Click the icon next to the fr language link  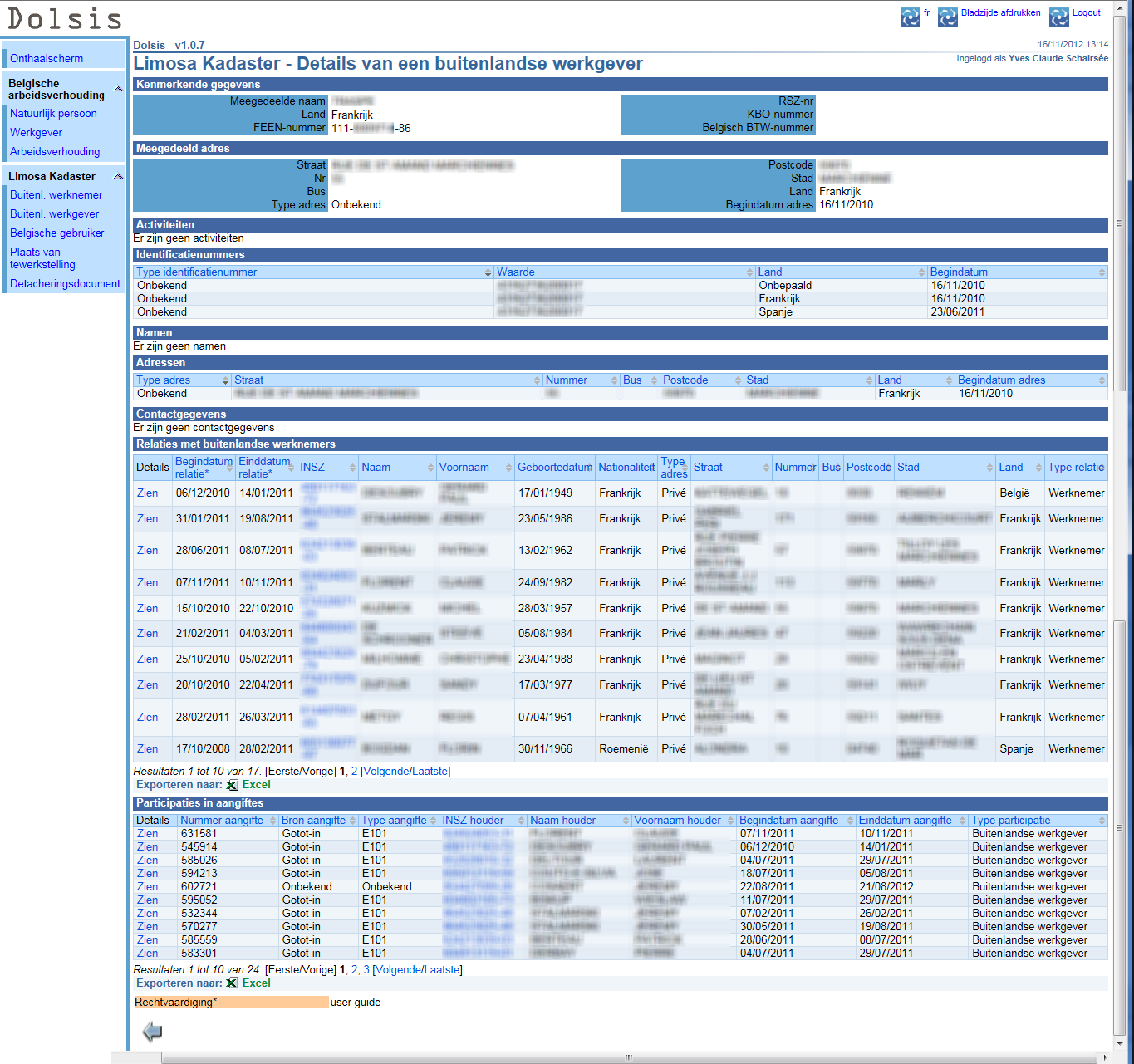coord(911,17)
